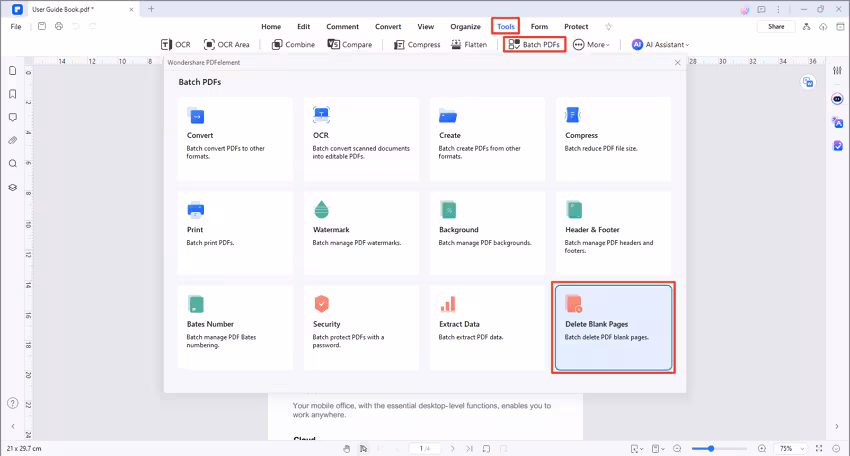Switch to the View tab
Screen dimensions: 850x456
tap(426, 26)
